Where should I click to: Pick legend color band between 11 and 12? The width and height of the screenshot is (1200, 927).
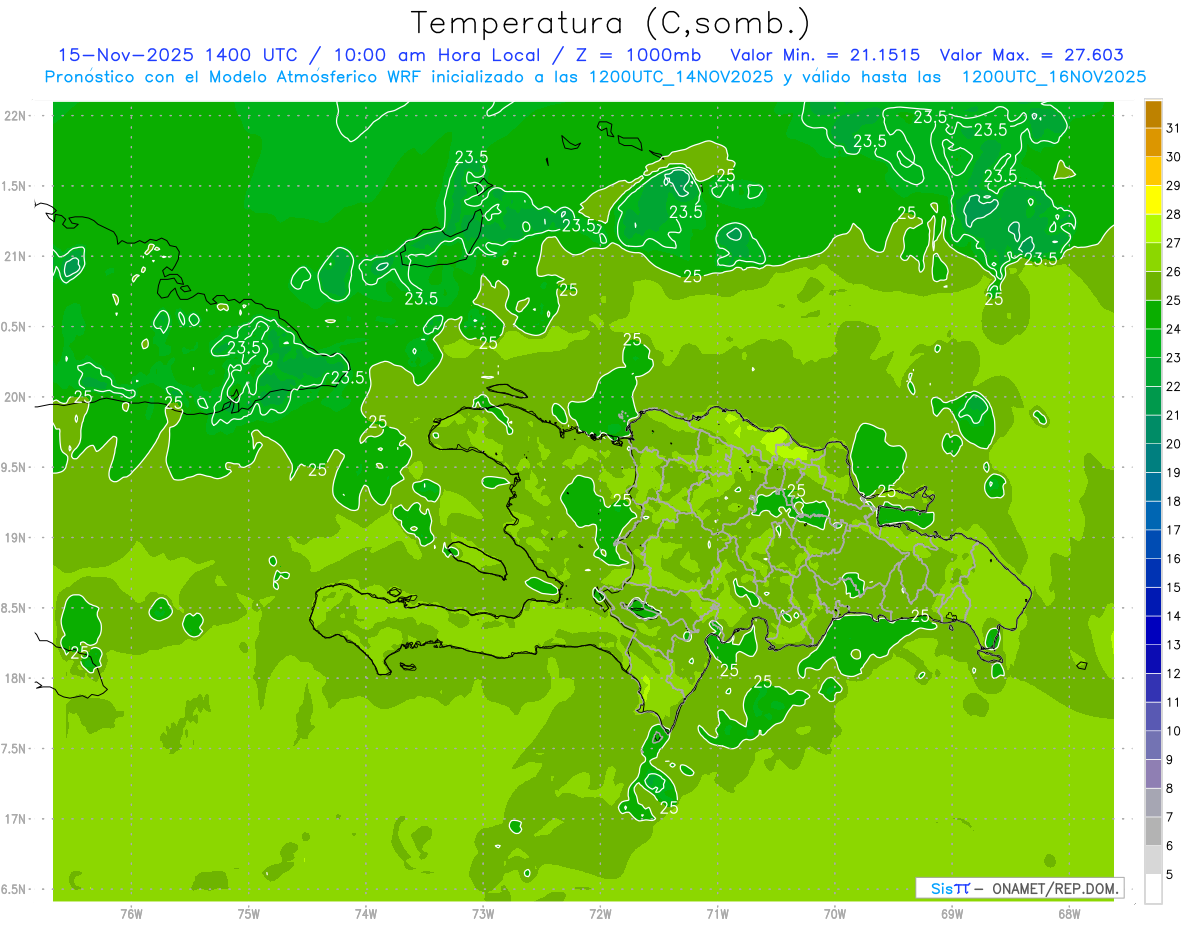coord(1153,688)
